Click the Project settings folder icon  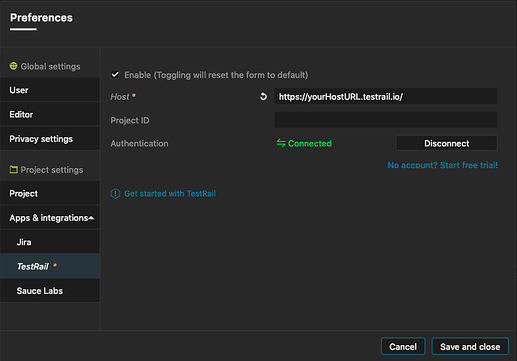pyautogui.click(x=14, y=169)
